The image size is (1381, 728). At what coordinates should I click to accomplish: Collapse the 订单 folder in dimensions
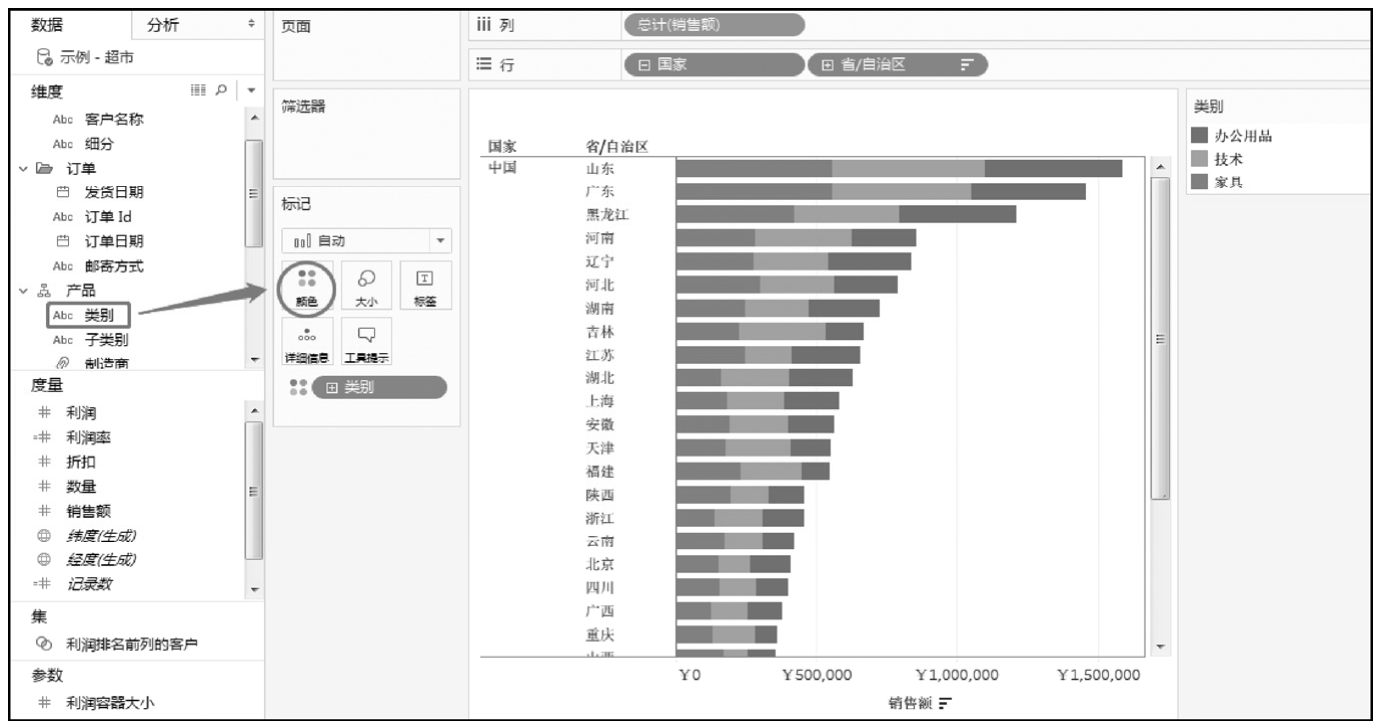[x=24, y=168]
